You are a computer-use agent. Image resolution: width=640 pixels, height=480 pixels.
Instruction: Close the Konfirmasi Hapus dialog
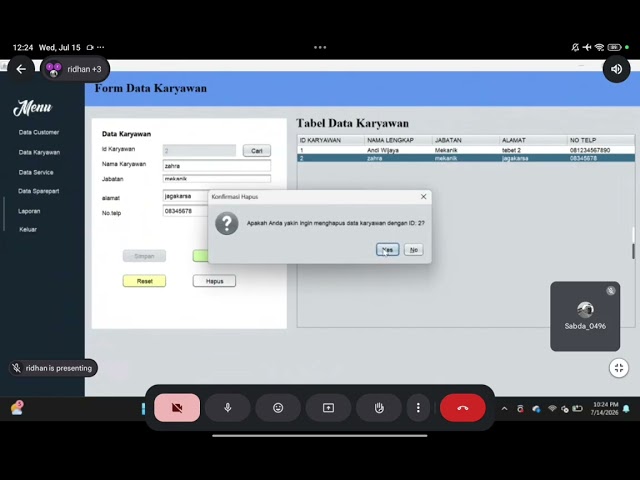click(x=424, y=197)
